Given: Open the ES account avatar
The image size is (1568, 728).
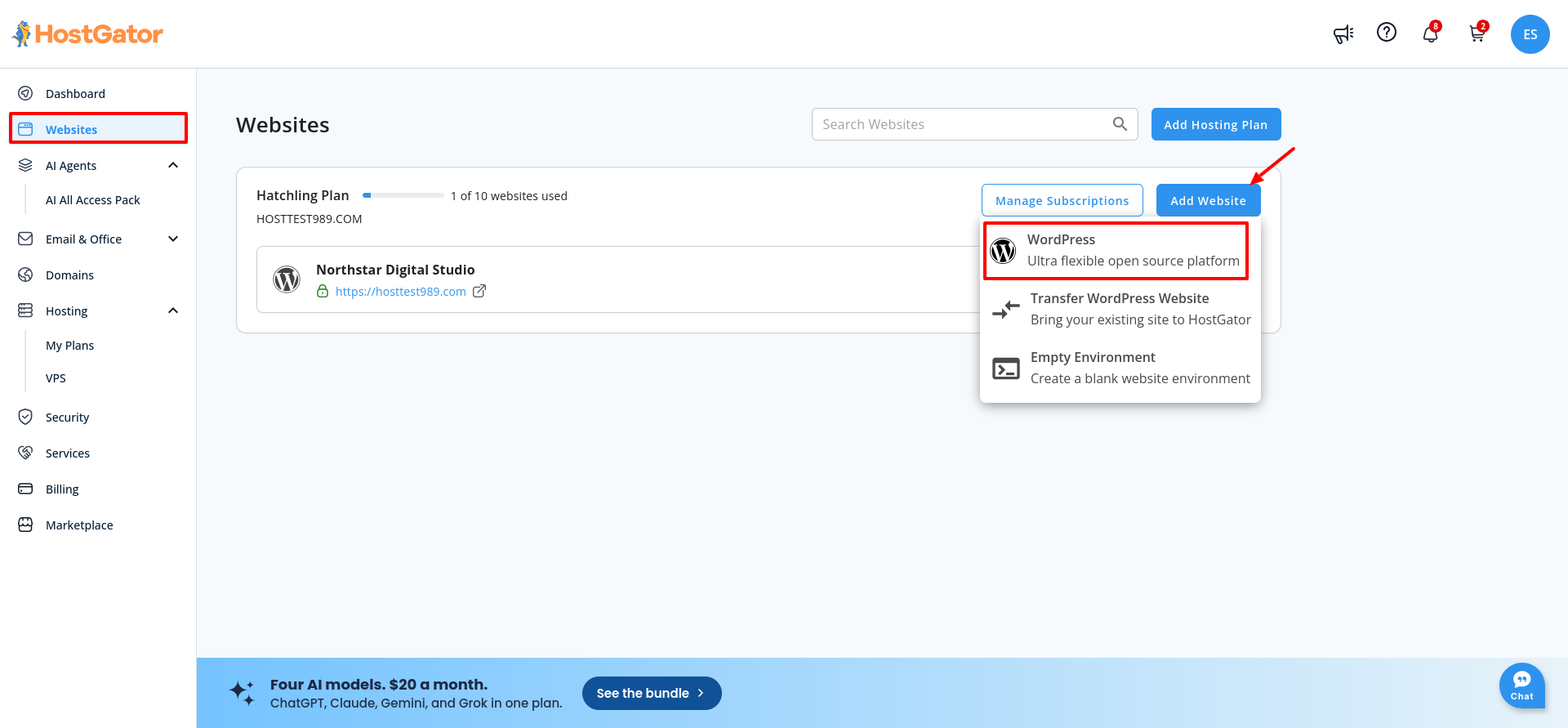Looking at the screenshot, I should (x=1530, y=34).
